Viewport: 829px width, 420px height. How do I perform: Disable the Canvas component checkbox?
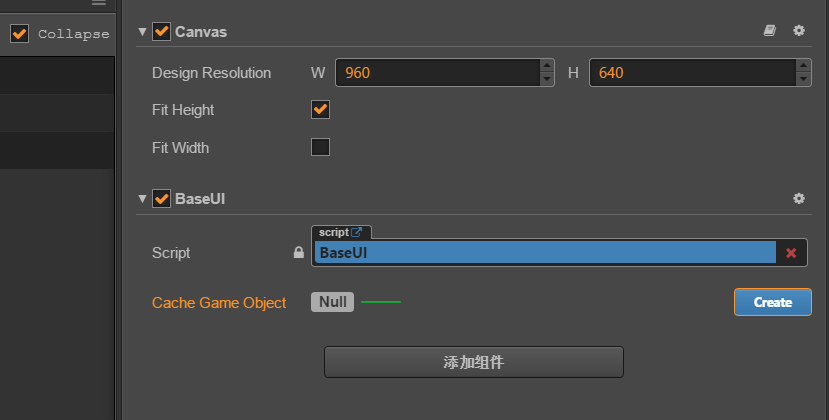click(161, 32)
